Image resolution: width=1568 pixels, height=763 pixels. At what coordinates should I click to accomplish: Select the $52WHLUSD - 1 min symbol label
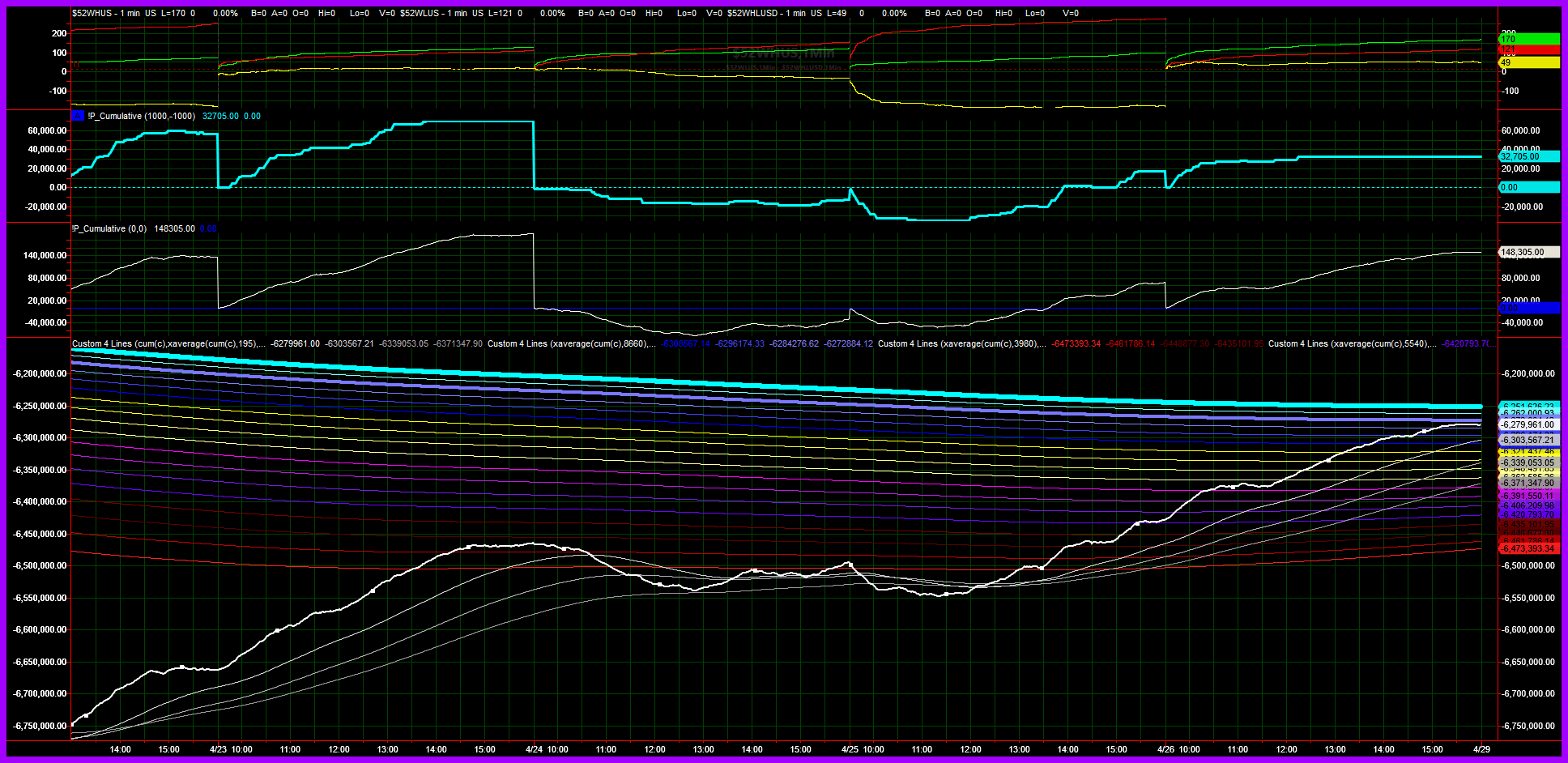coord(765,14)
